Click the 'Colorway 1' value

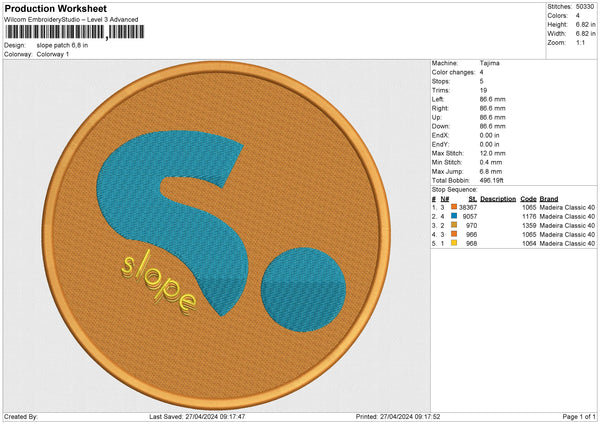54,53
